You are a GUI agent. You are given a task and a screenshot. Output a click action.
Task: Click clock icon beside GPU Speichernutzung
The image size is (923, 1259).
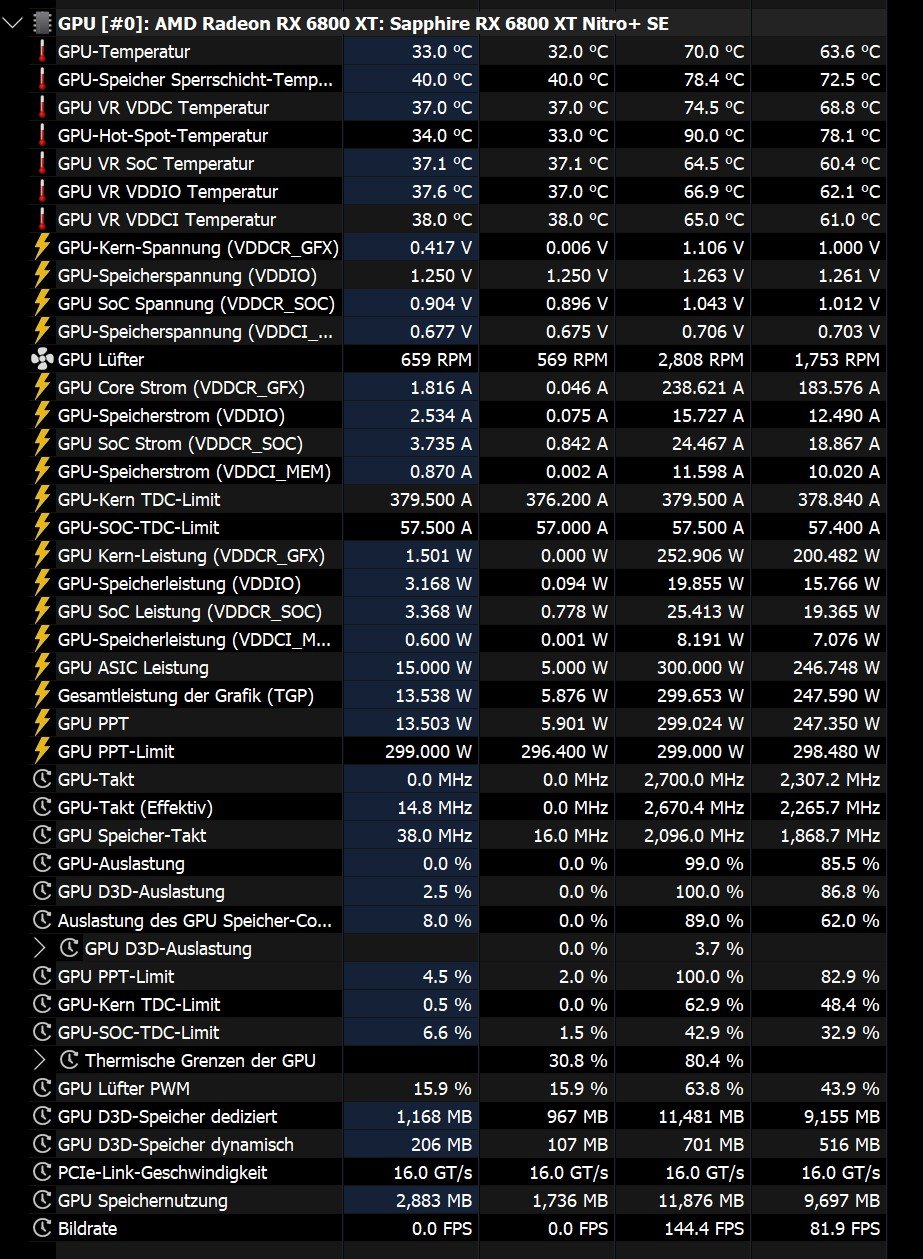(x=42, y=1200)
